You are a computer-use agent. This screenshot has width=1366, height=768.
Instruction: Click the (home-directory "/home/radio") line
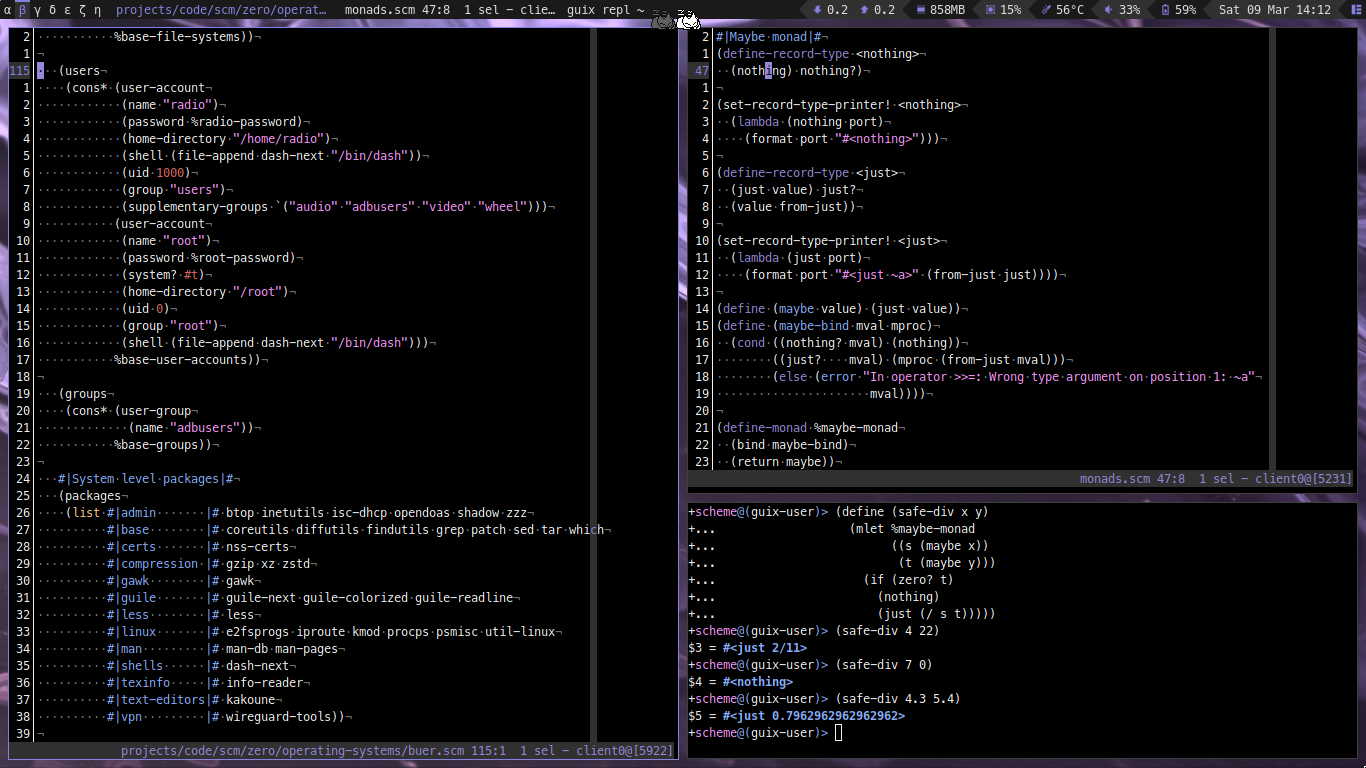pyautogui.click(x=227, y=139)
